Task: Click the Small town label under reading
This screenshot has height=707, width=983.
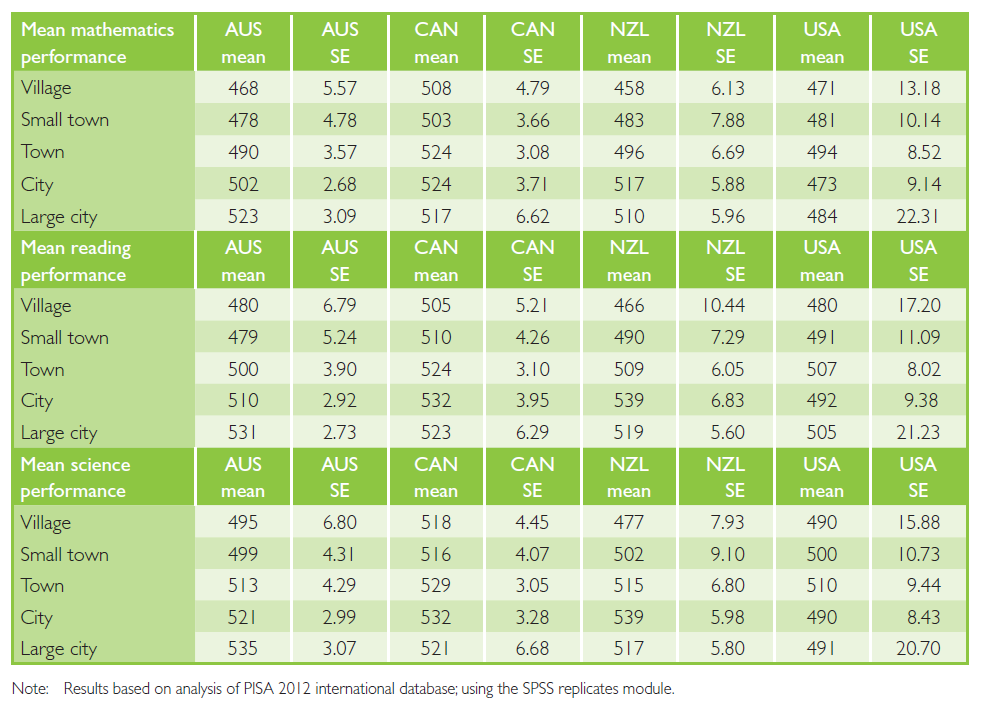Action: point(65,338)
